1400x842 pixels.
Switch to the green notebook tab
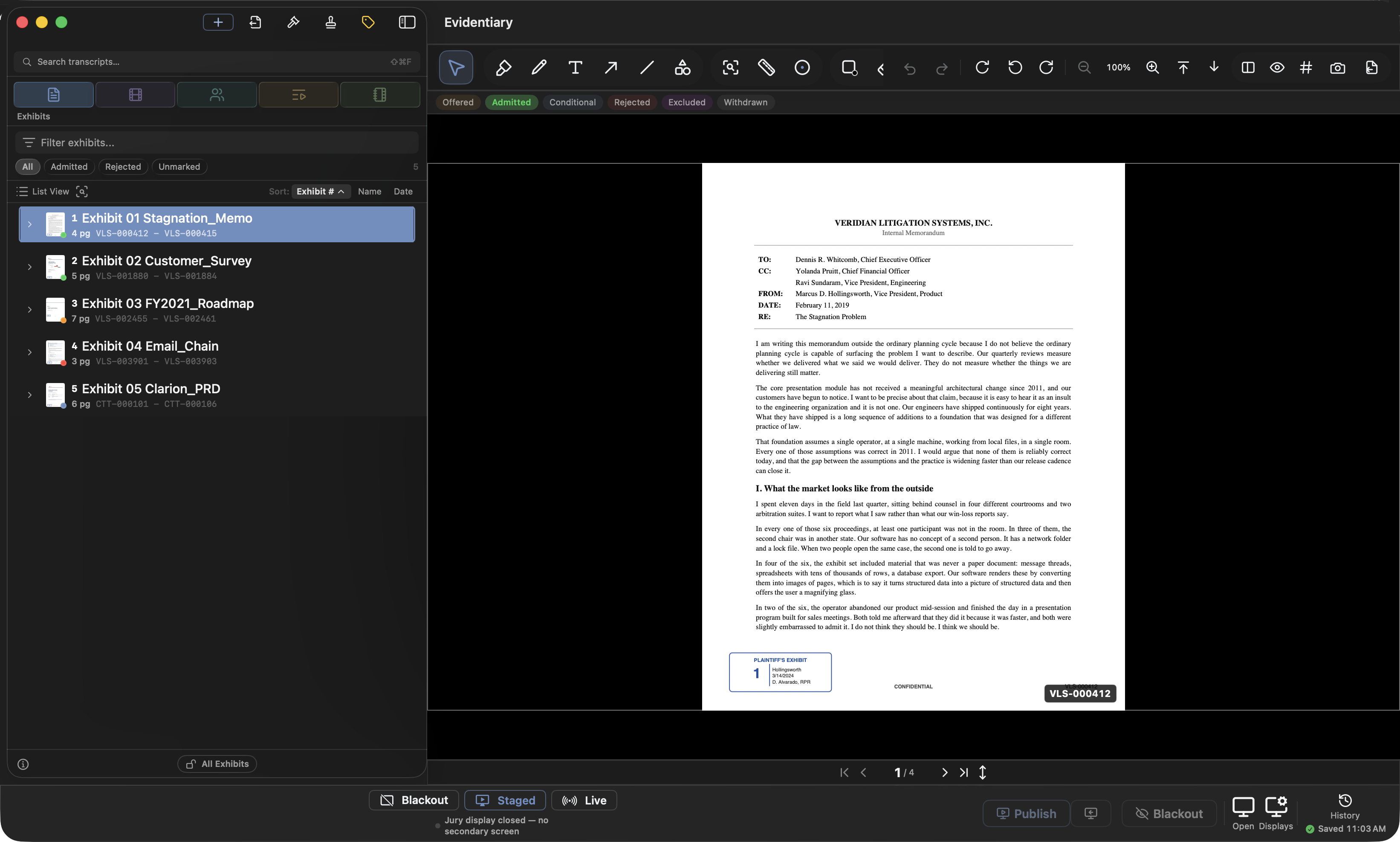[380, 95]
